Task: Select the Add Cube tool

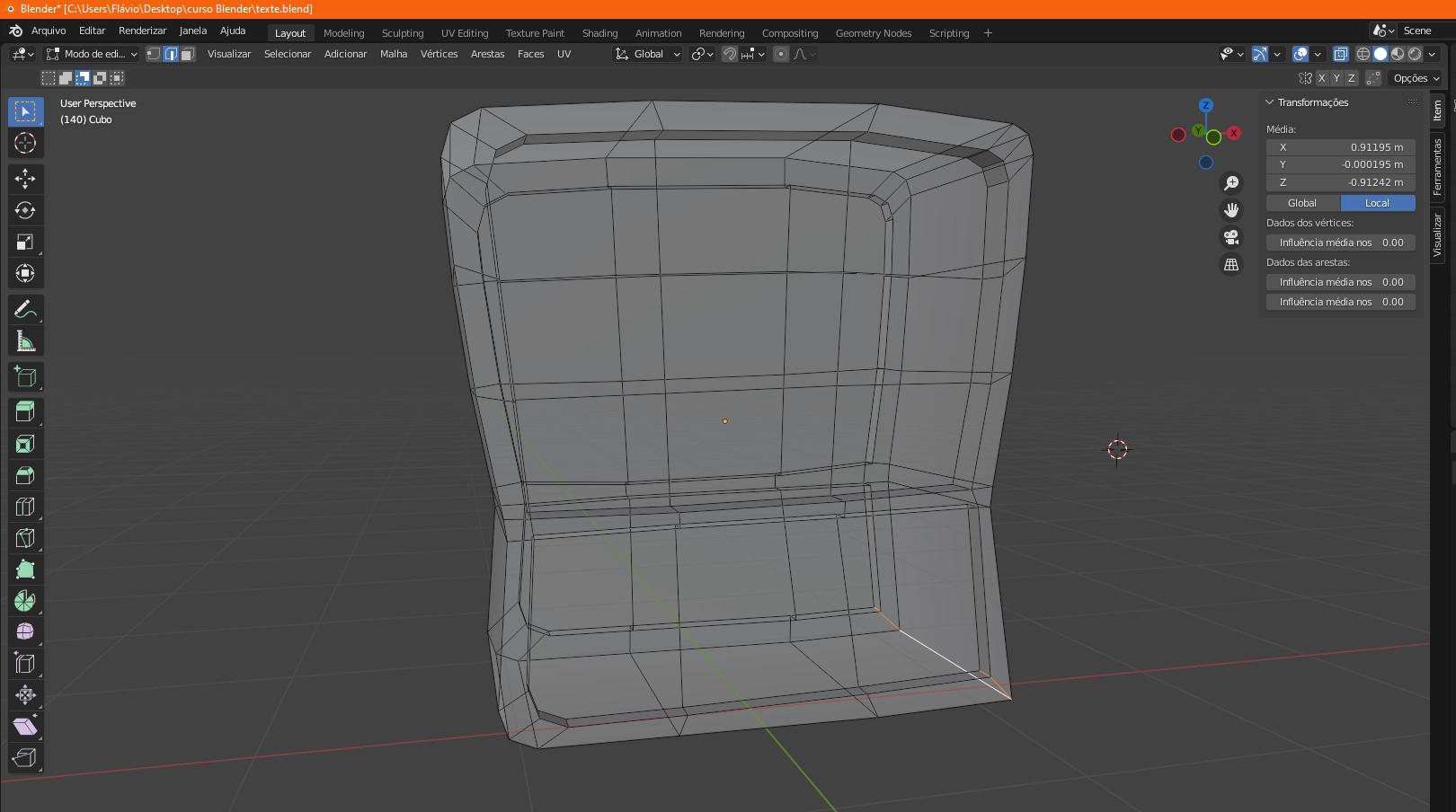Action: pyautogui.click(x=25, y=377)
